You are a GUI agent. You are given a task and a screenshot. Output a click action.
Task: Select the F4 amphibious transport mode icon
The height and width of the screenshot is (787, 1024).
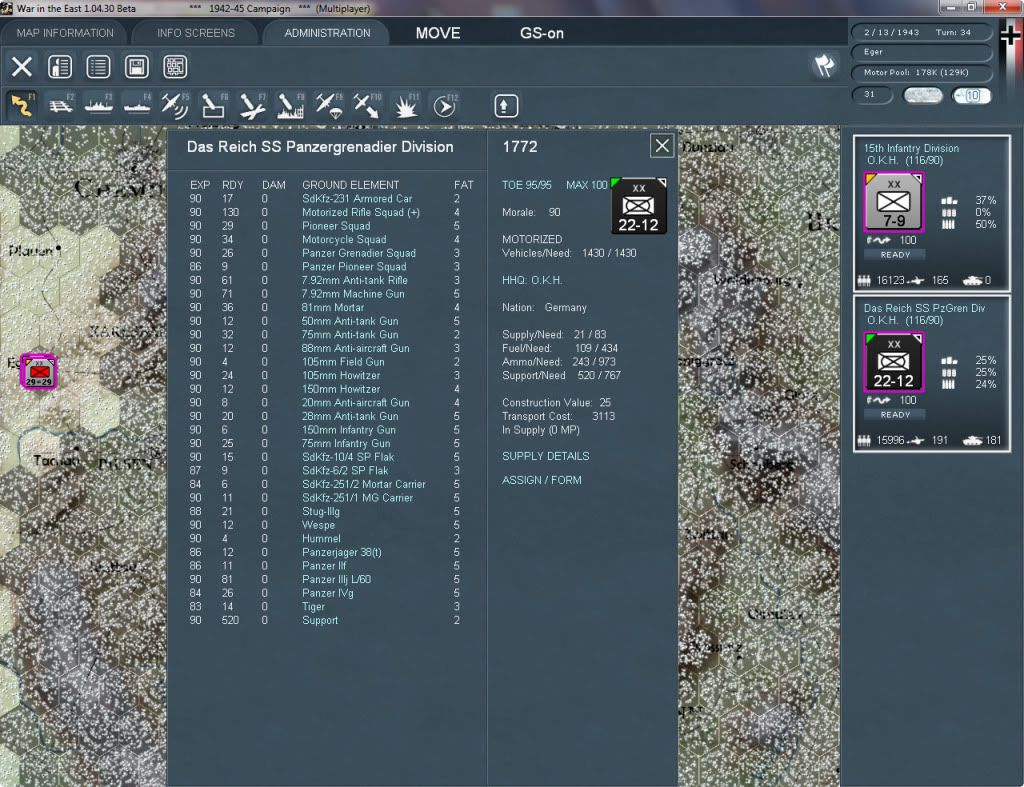click(137, 105)
